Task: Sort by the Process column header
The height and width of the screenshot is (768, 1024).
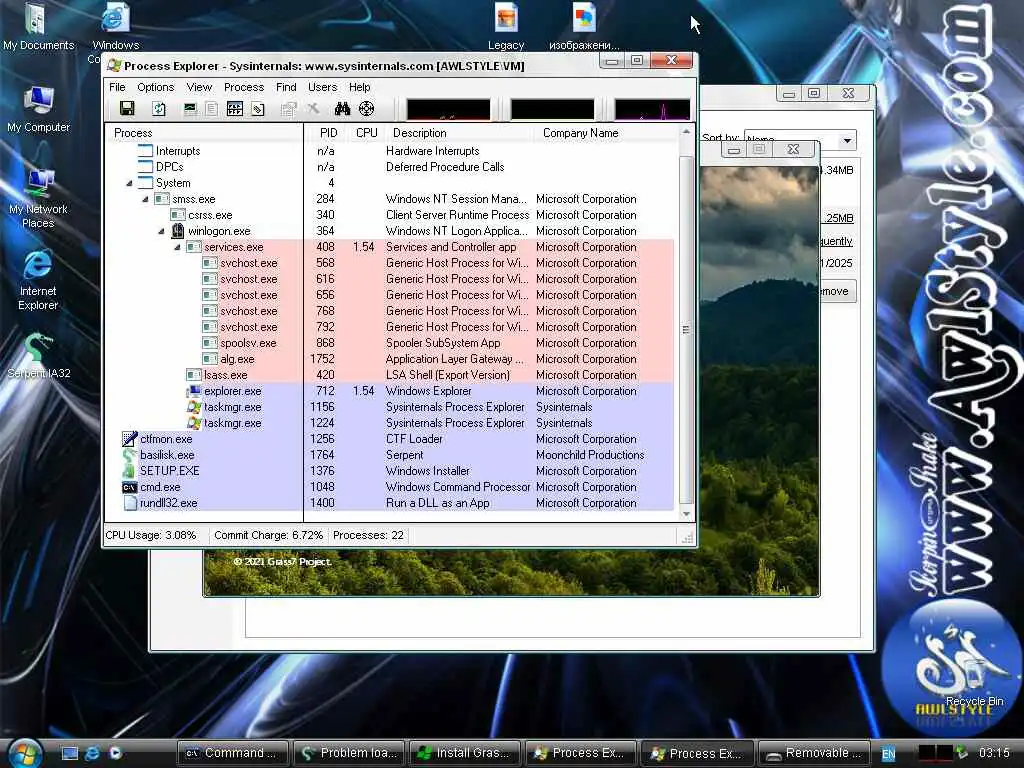Action: (204, 133)
